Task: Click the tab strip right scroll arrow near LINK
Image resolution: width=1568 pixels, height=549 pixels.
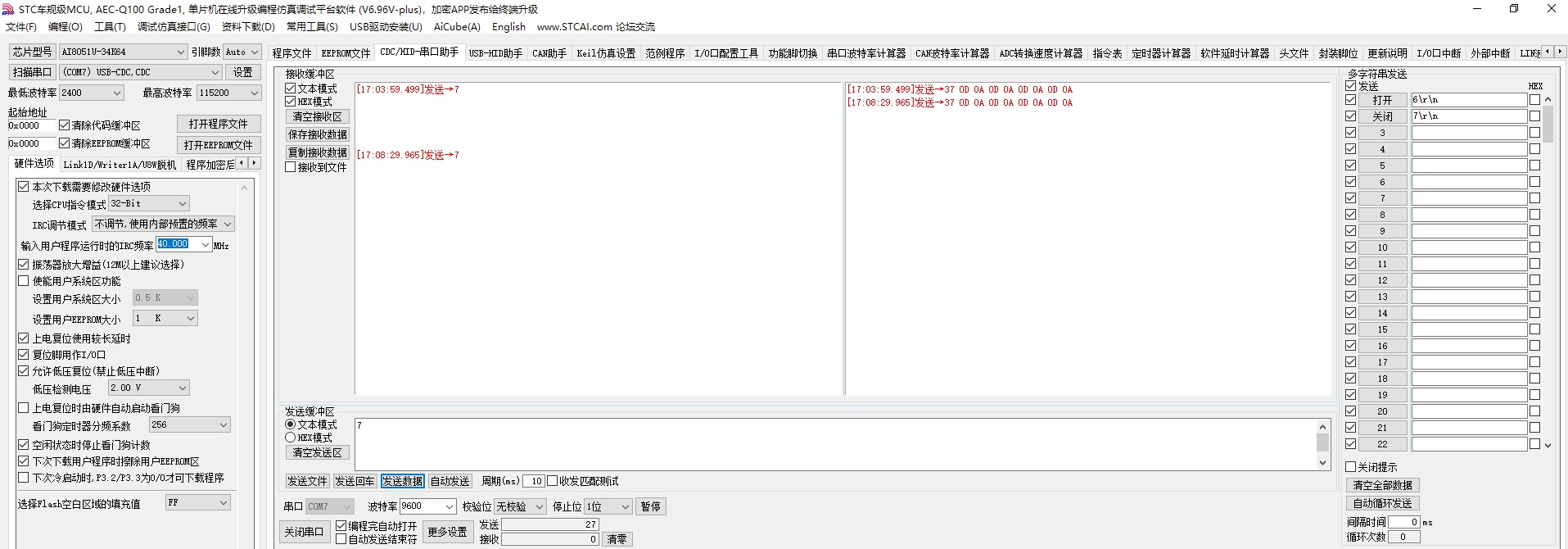Action: 1560,52
